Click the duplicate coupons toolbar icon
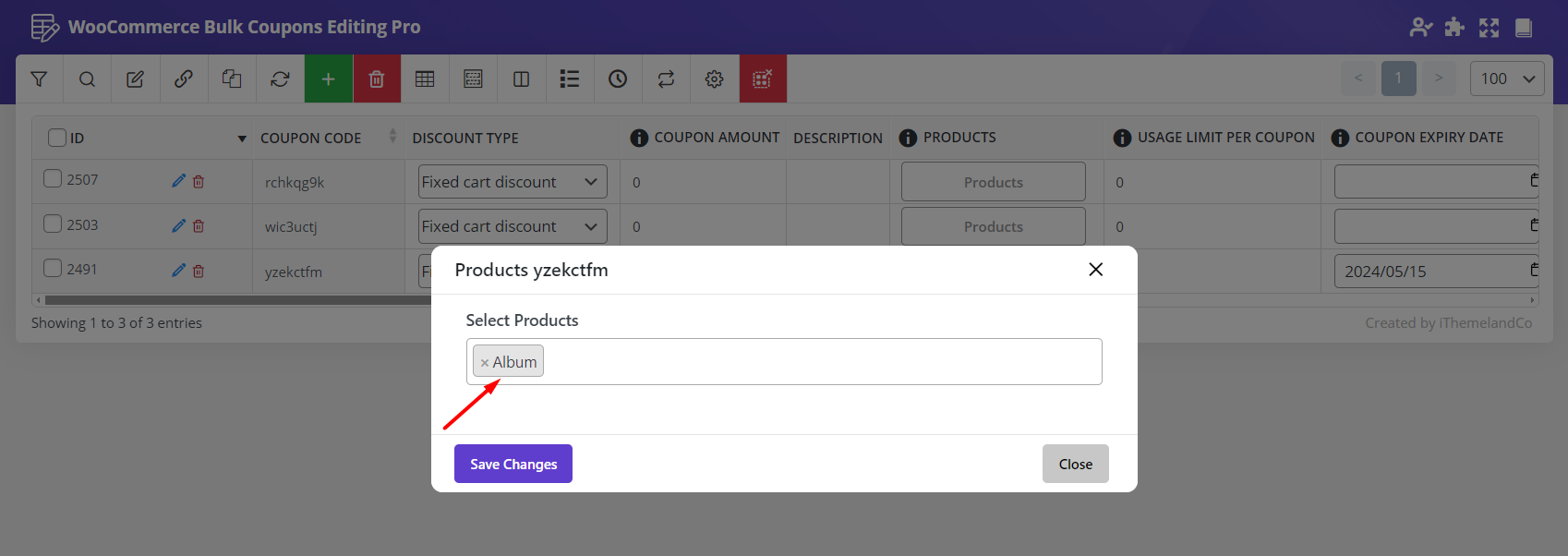Screen dimensions: 1568x556 click(232, 79)
